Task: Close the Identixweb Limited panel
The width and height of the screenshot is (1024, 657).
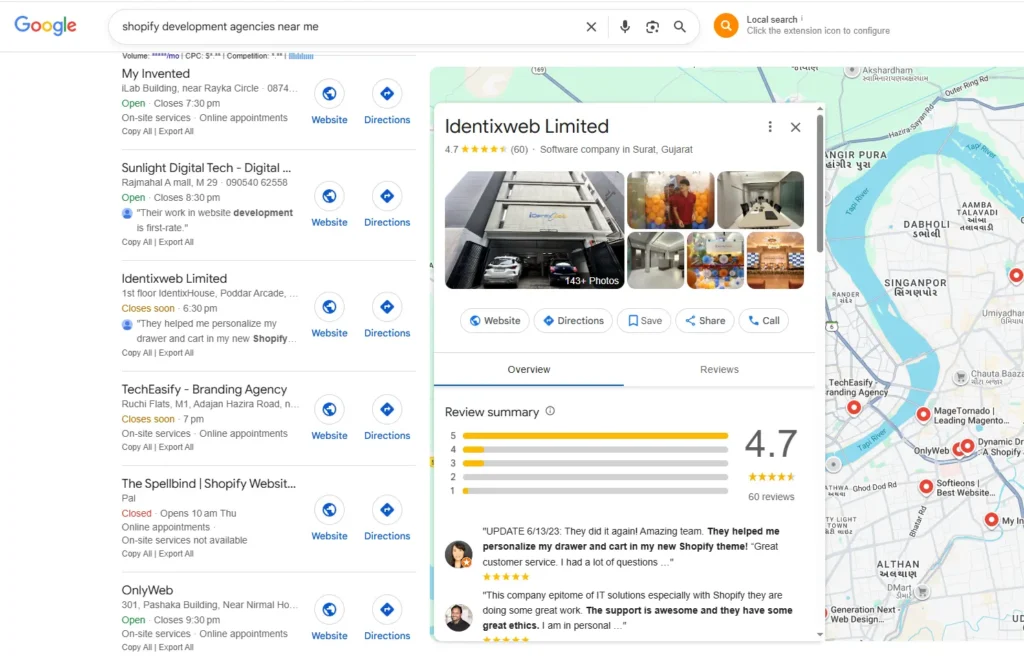Action: tap(796, 127)
